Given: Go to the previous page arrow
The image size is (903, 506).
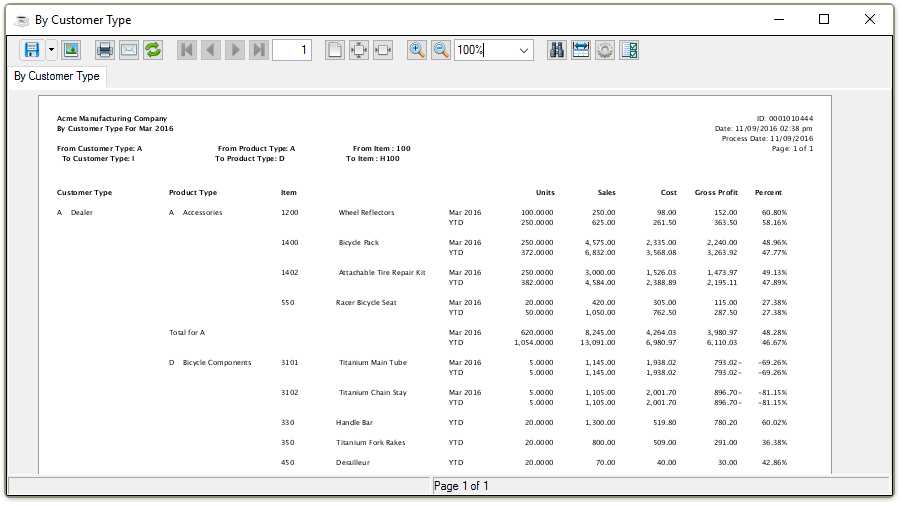Looking at the screenshot, I should tap(211, 50).
